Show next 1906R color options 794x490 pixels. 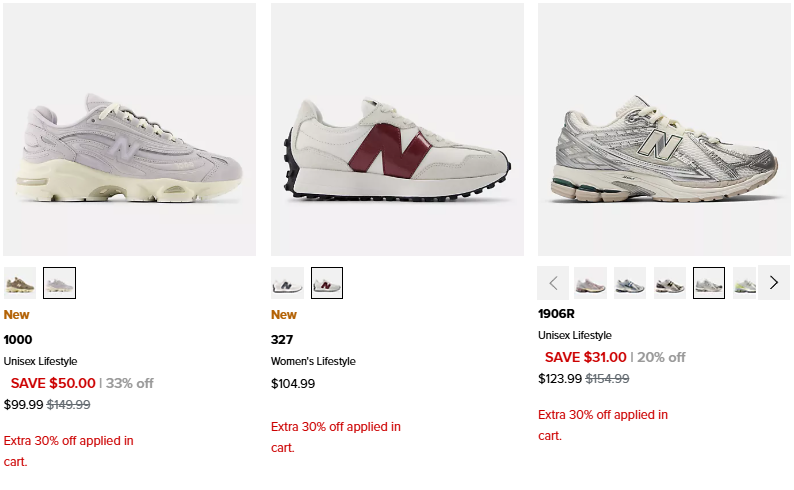click(x=773, y=283)
